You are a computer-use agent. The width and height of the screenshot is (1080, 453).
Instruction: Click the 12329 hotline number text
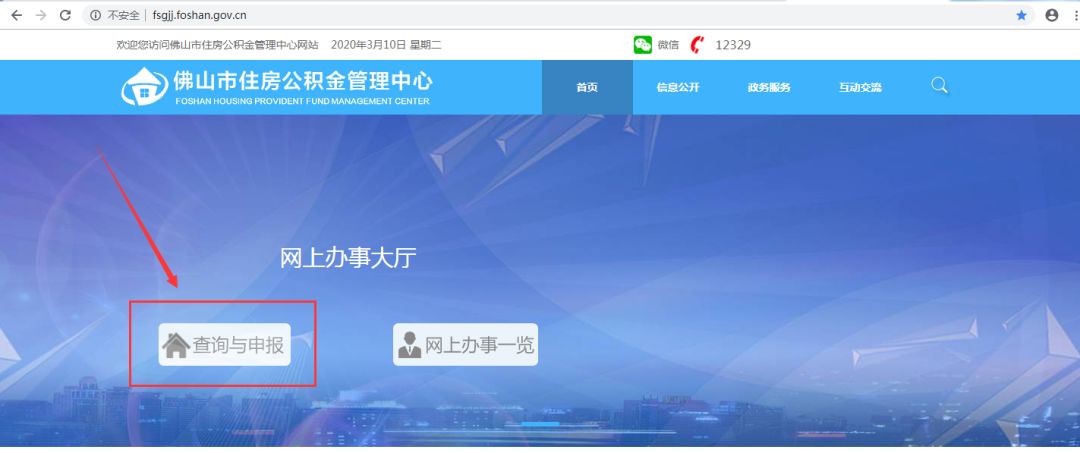coord(733,45)
